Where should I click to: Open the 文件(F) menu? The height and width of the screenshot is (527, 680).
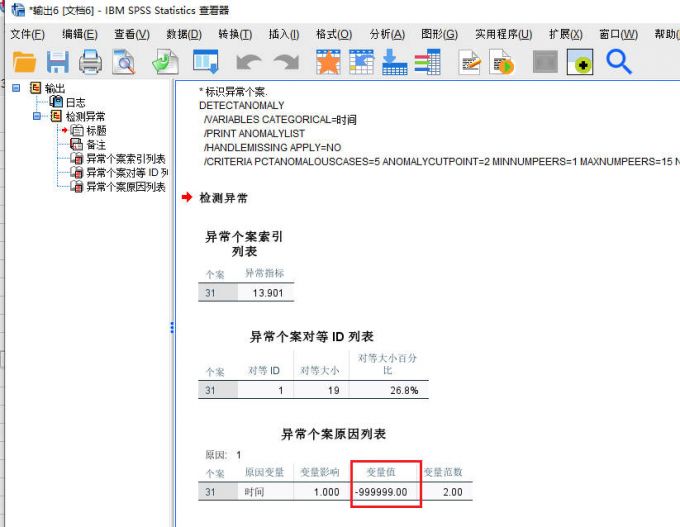coord(27,34)
